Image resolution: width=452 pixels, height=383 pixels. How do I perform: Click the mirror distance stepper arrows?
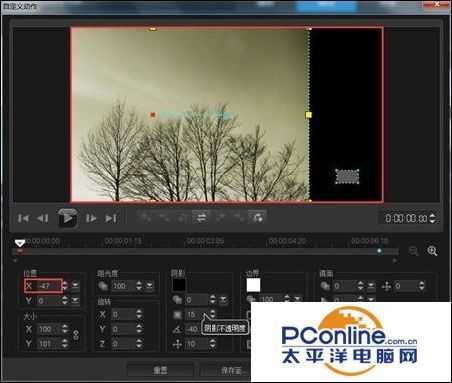point(422,286)
